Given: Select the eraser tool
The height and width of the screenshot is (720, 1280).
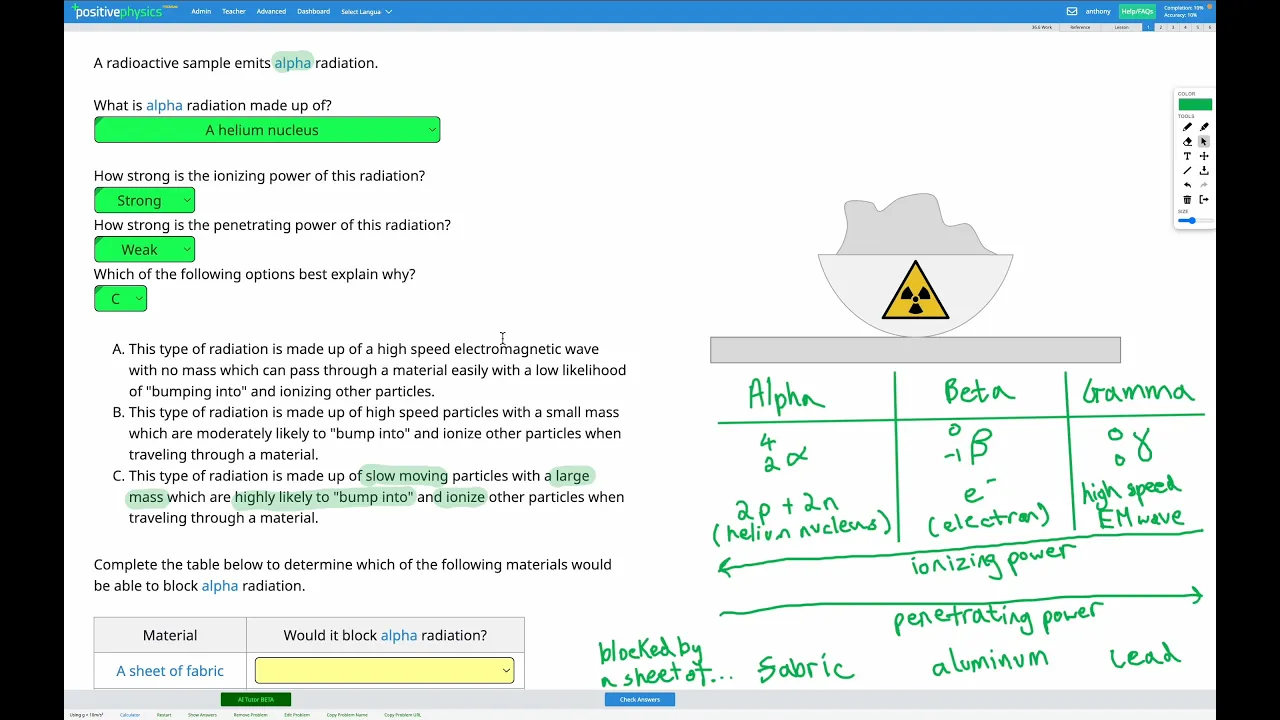Looking at the screenshot, I should (x=1187, y=142).
